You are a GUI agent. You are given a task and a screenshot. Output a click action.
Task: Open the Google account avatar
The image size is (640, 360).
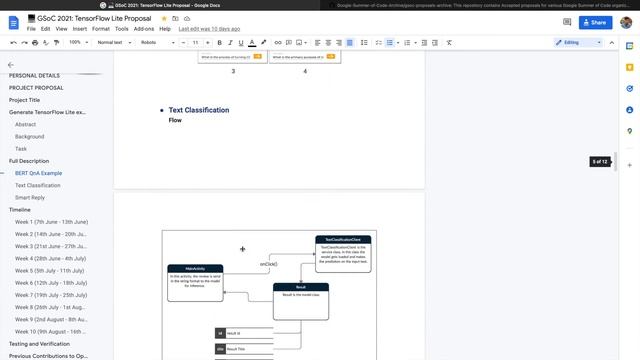(x=626, y=22)
